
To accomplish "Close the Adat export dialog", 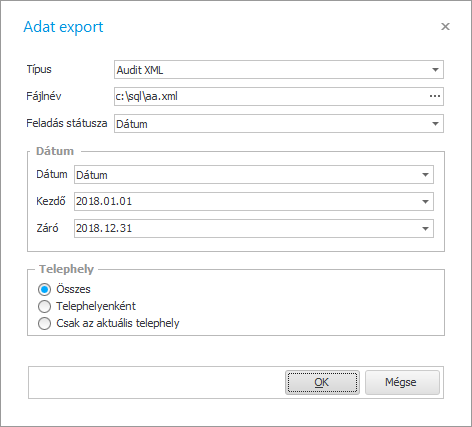I will pos(445,27).
